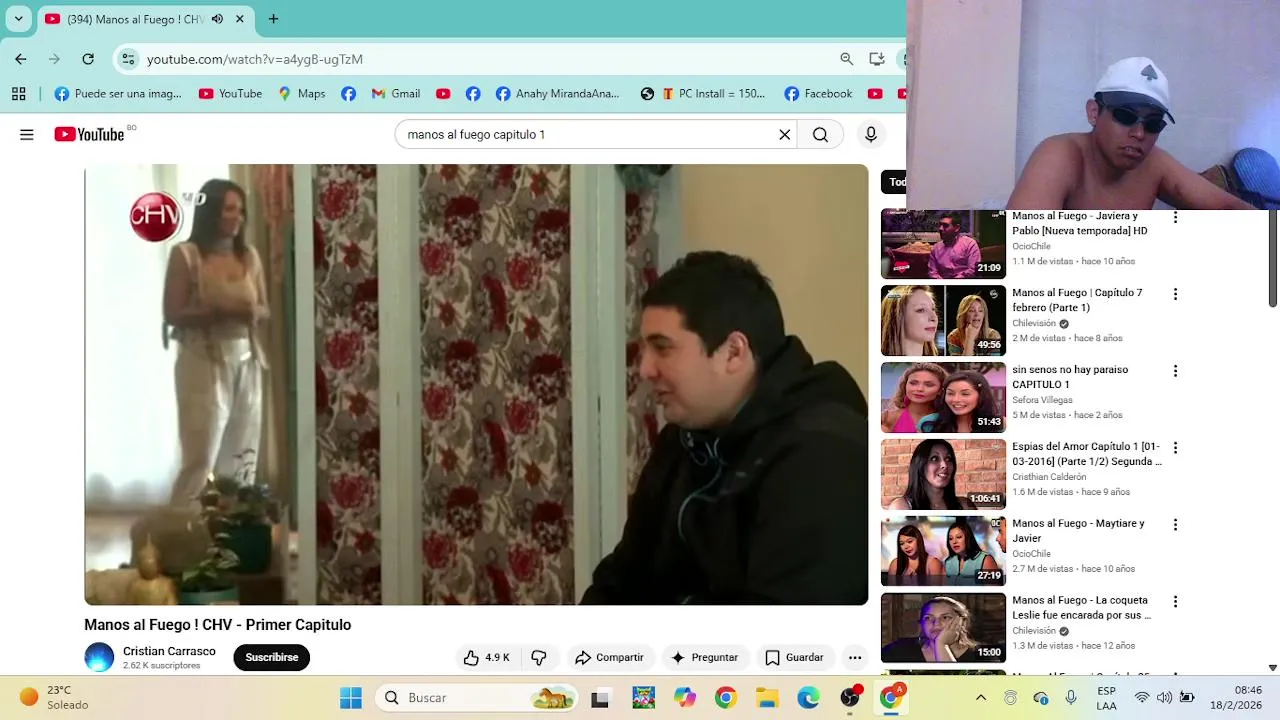Click install app icon in address bar
1280x720 pixels.
[877, 59]
